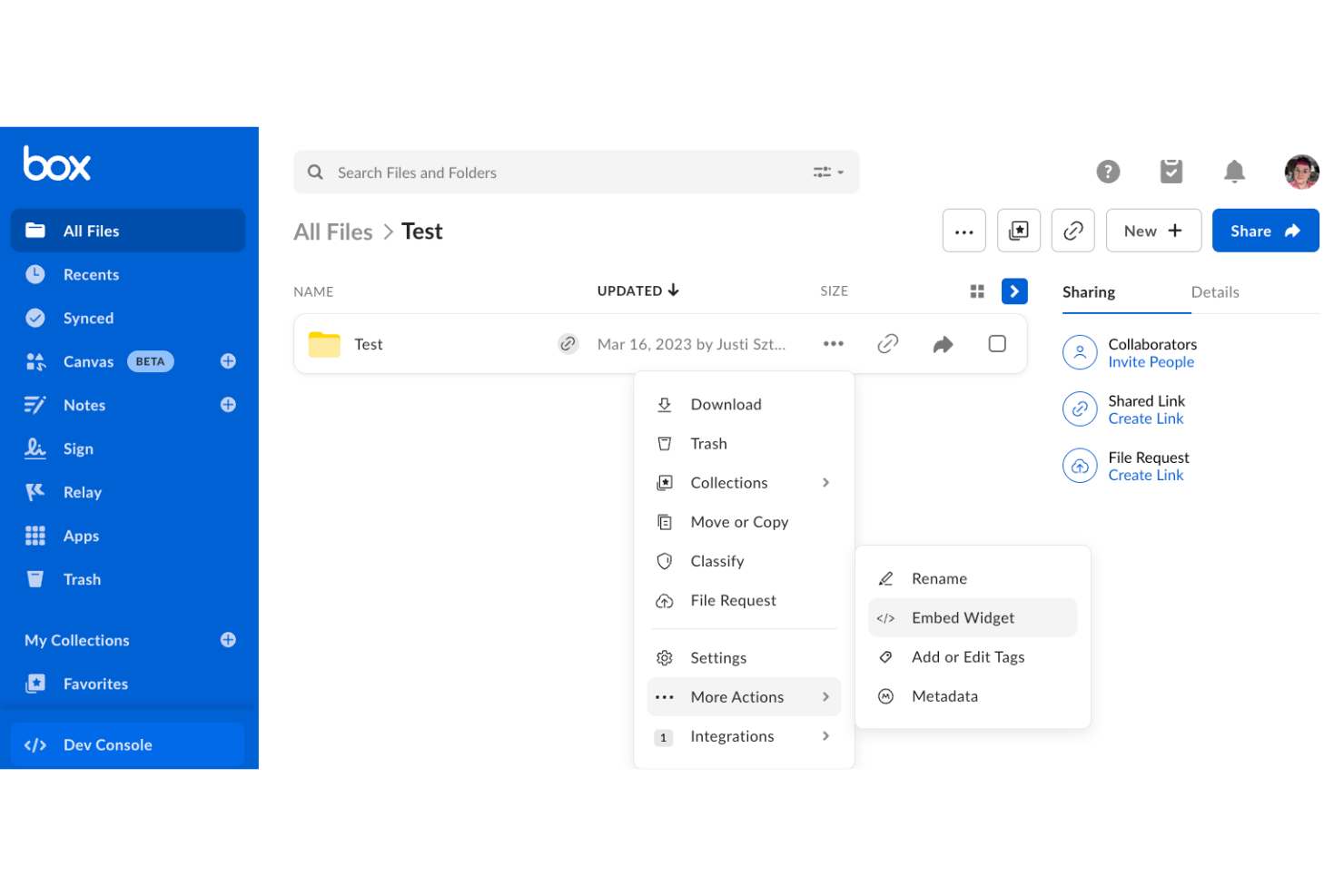Click the share arrow icon on Test row
The height and width of the screenshot is (896, 1344).
pyautogui.click(x=943, y=344)
